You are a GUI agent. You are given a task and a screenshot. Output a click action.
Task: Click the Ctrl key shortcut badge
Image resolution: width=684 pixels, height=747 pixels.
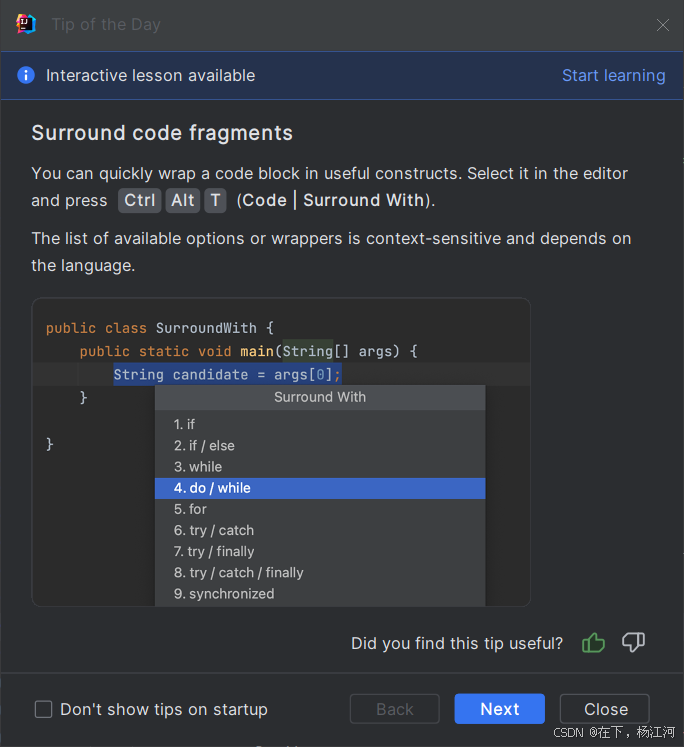pos(140,200)
